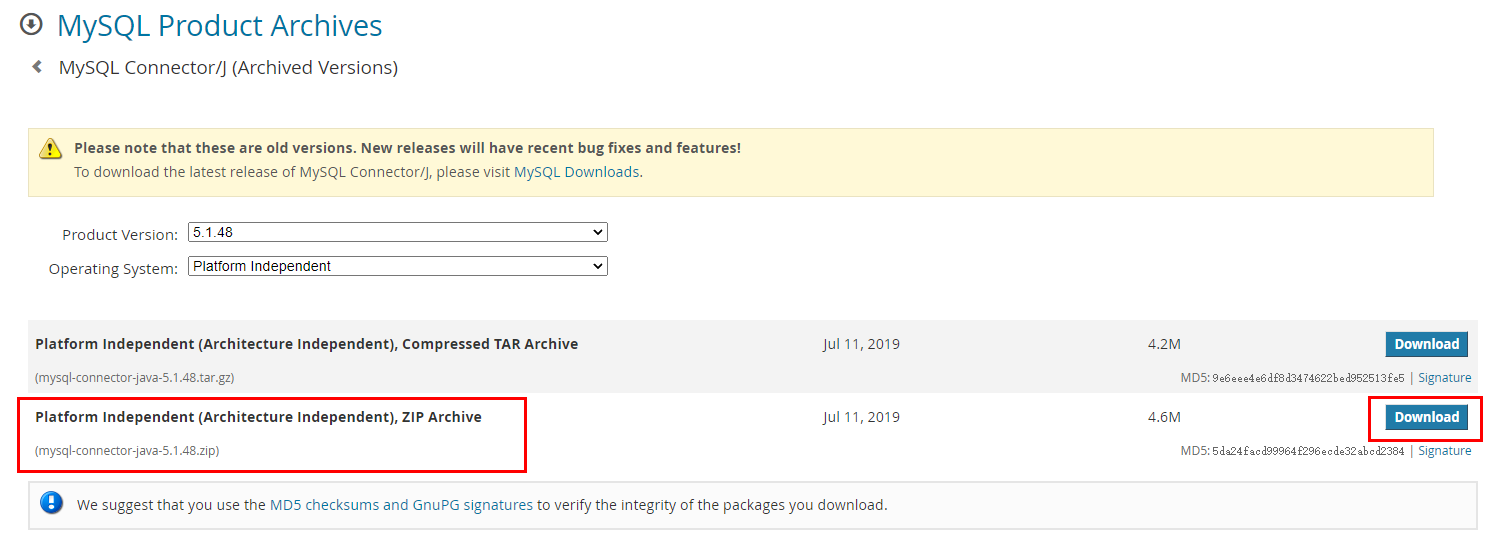Click the download circle icon beside MySQL Product Archives
The image size is (1492, 536).
[31, 24]
